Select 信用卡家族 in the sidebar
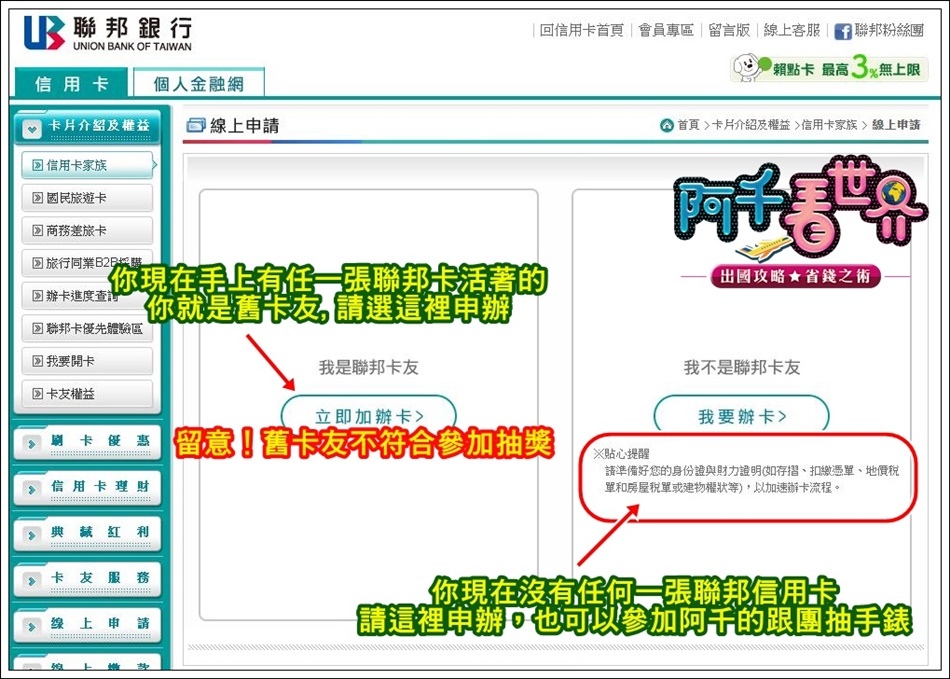950x679 pixels. pyautogui.click(x=87, y=165)
